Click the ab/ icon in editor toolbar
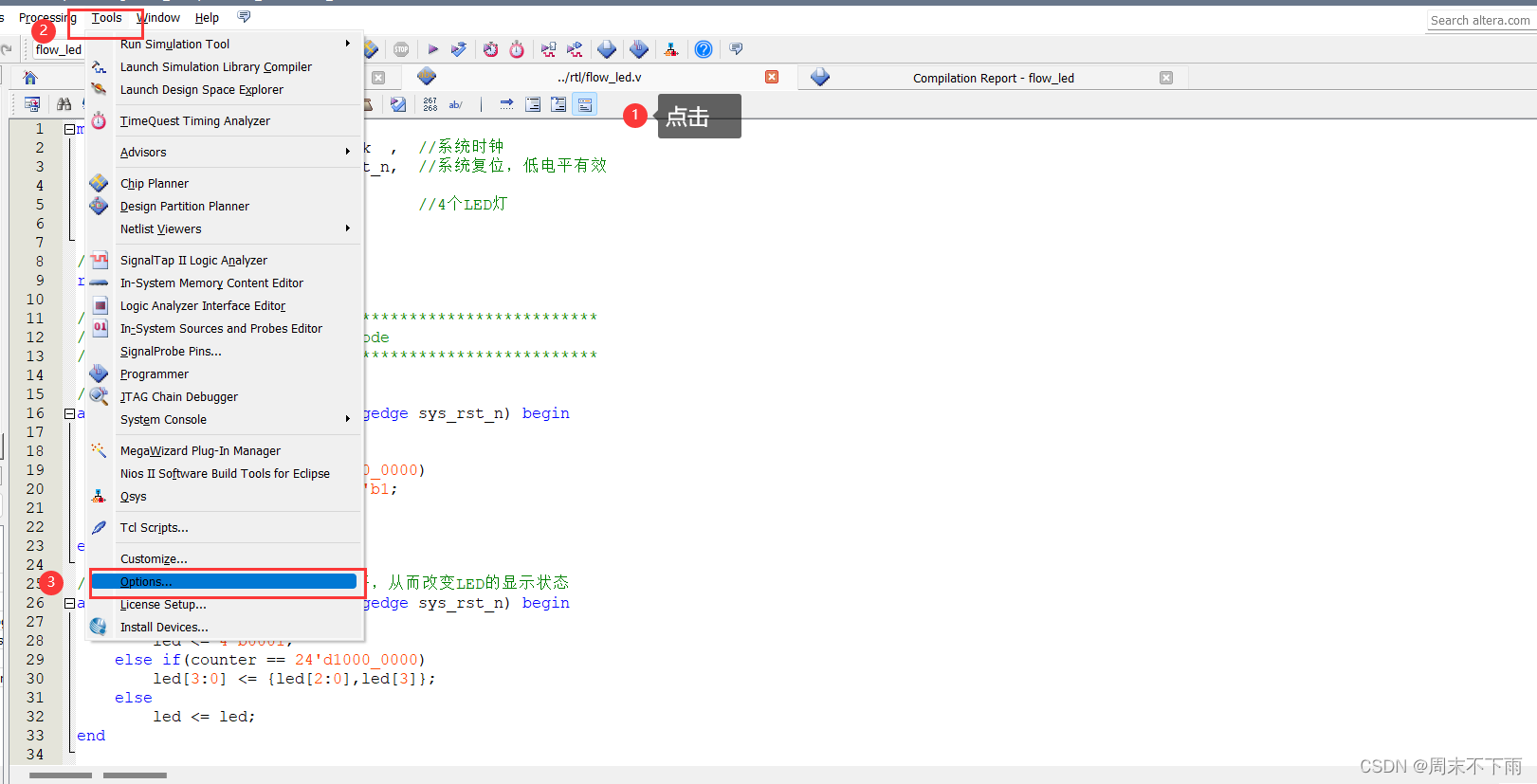 click(456, 104)
